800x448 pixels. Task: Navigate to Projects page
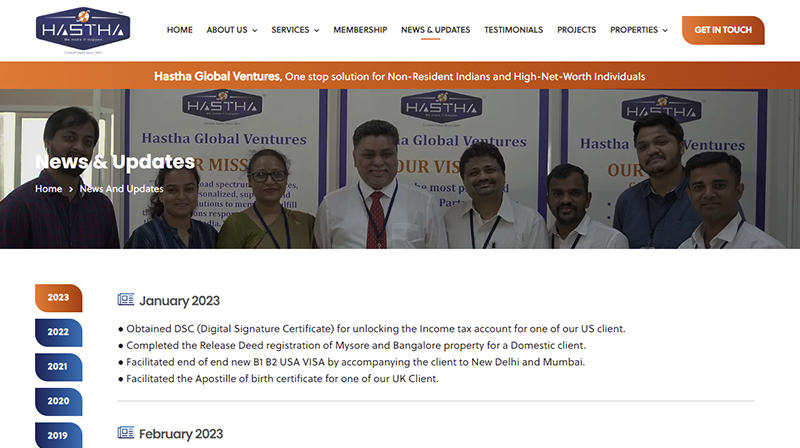point(576,30)
